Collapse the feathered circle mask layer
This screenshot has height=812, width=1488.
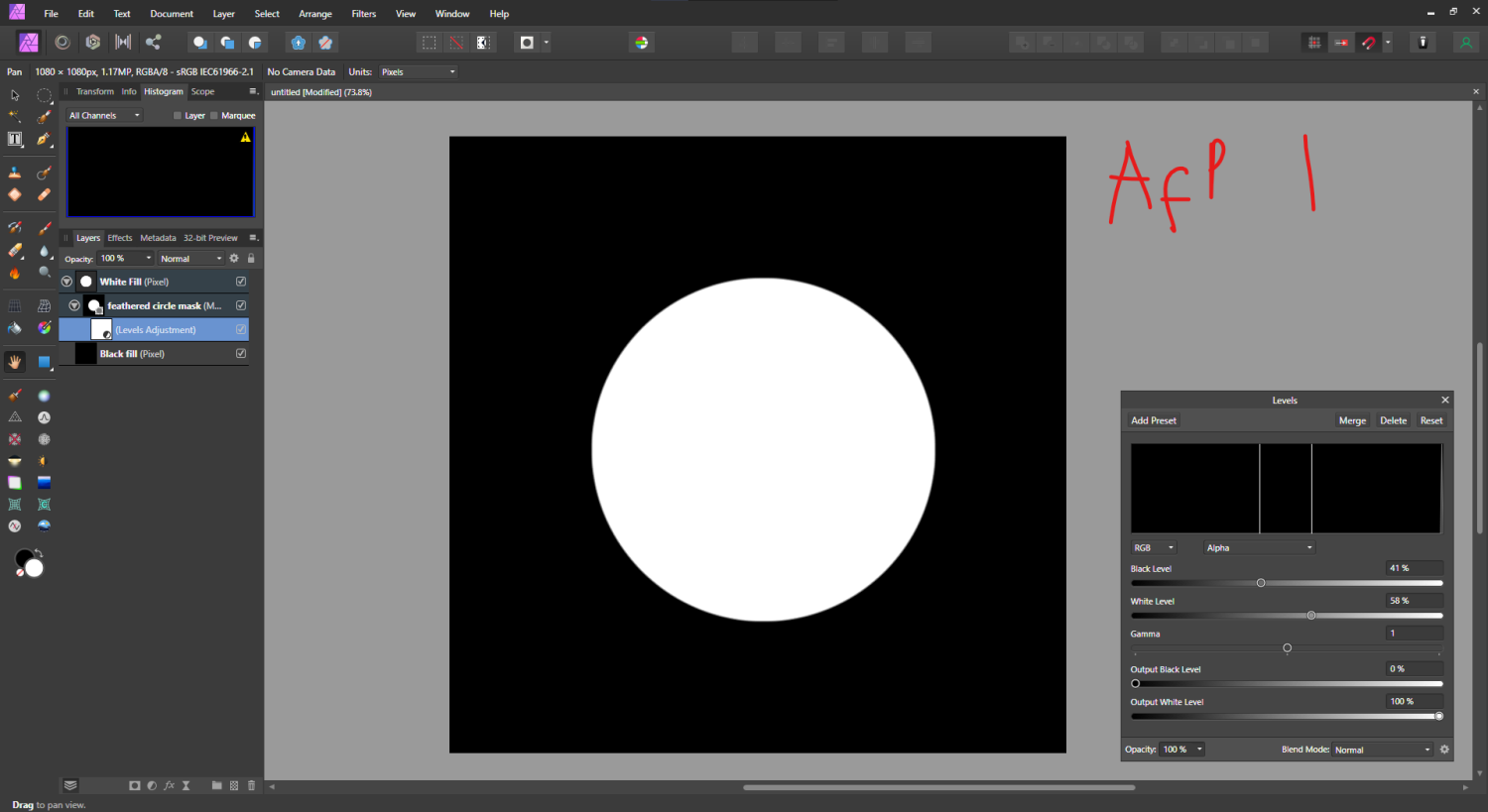(74, 305)
